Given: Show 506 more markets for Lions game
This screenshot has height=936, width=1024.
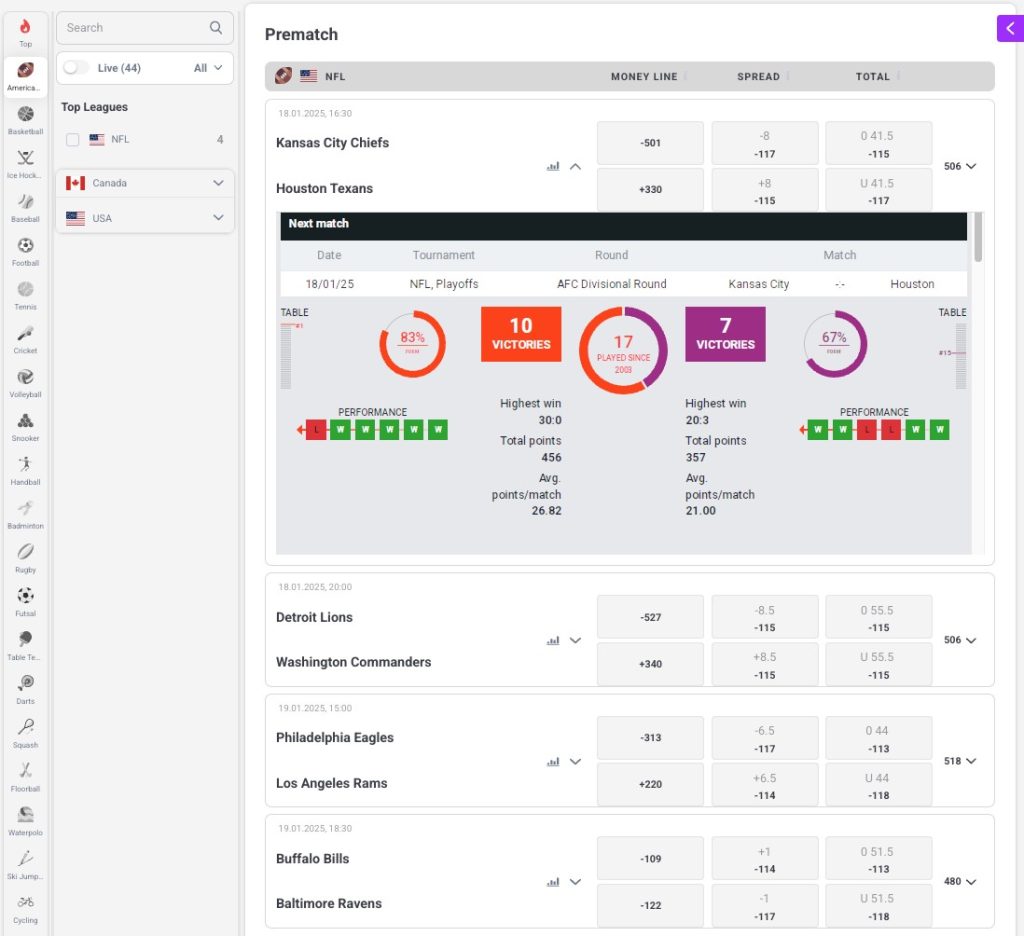Looking at the screenshot, I should 960,640.
